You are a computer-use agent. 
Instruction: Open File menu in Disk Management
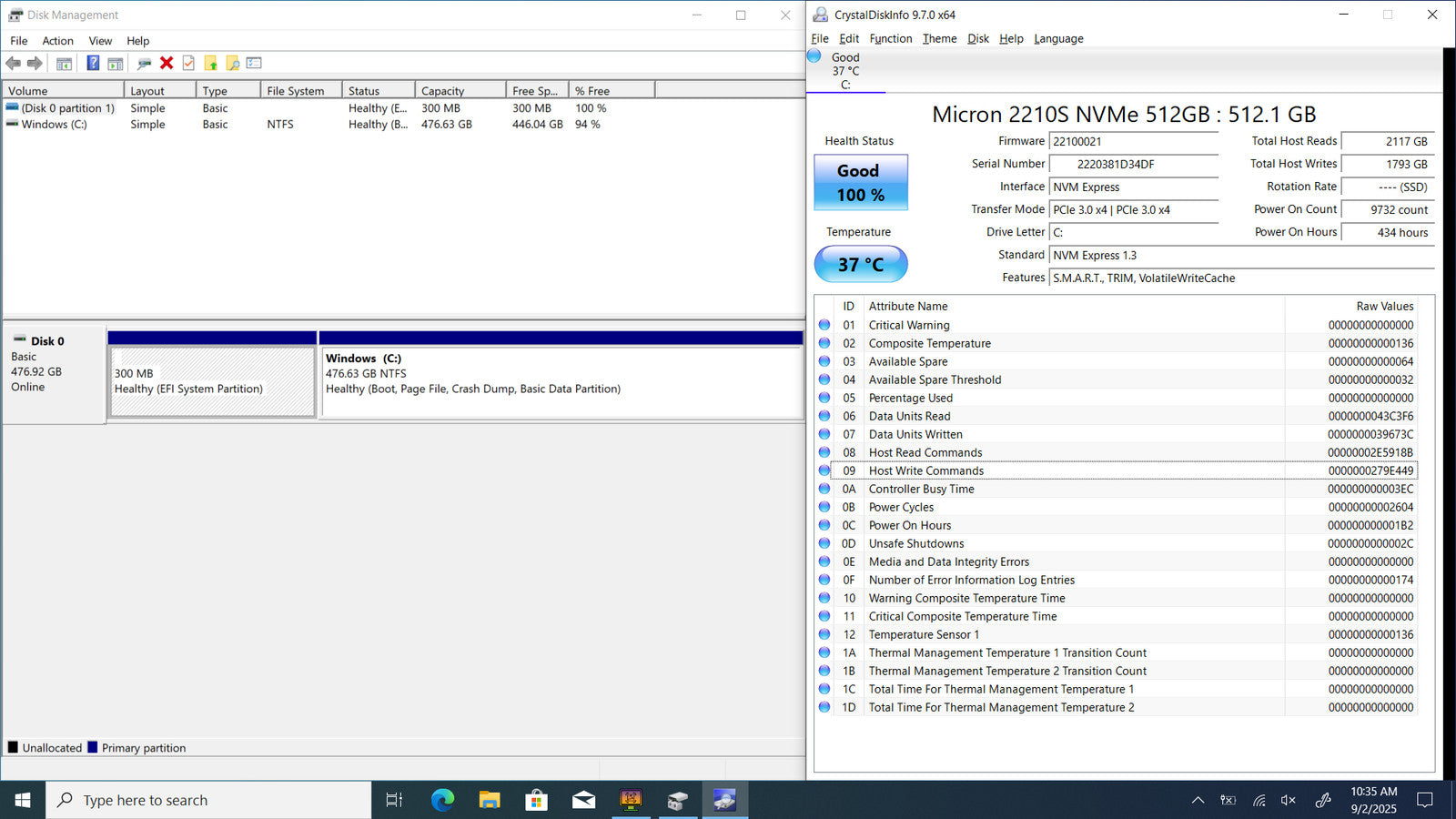(19, 41)
